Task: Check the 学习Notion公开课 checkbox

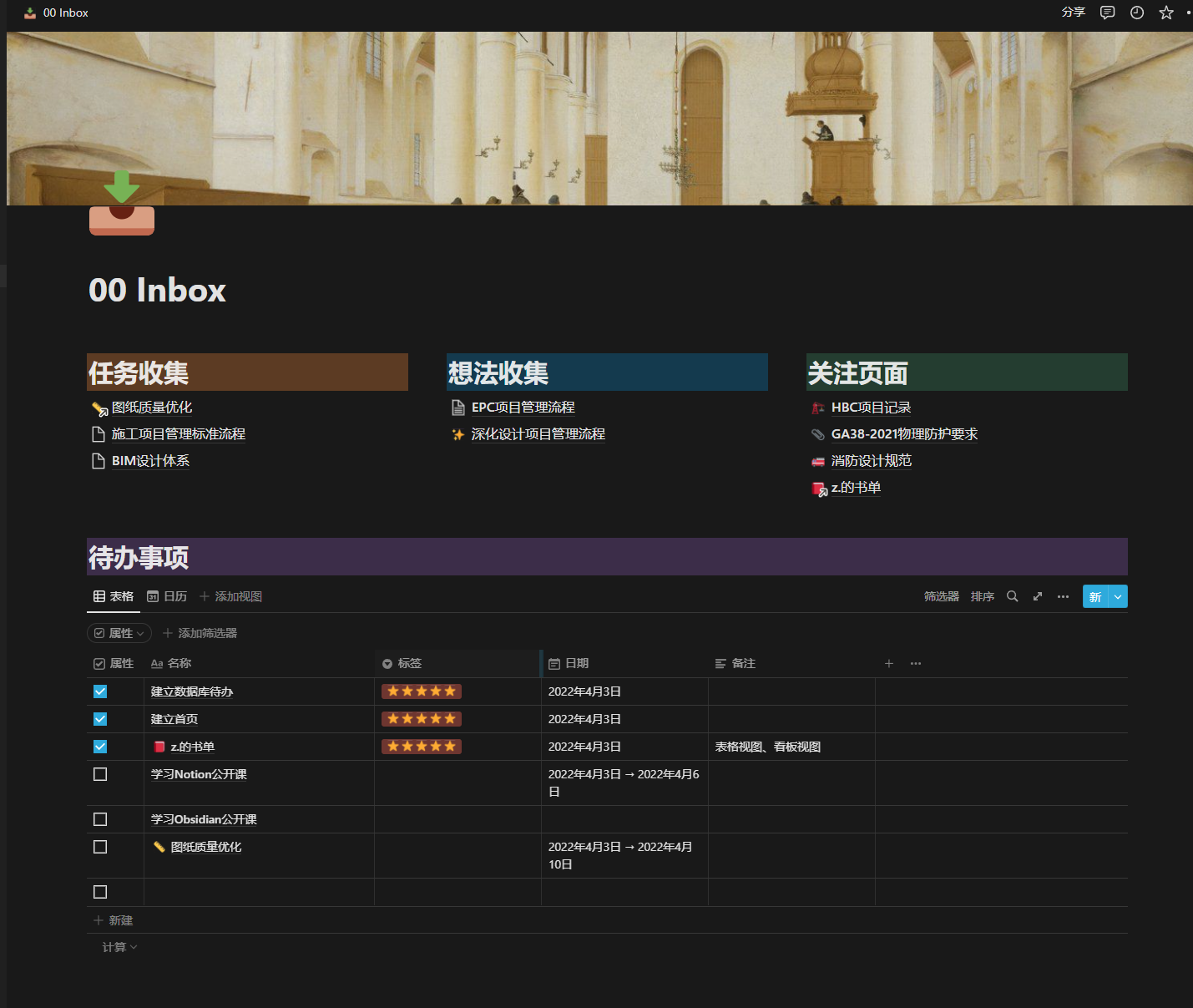Action: (x=100, y=774)
